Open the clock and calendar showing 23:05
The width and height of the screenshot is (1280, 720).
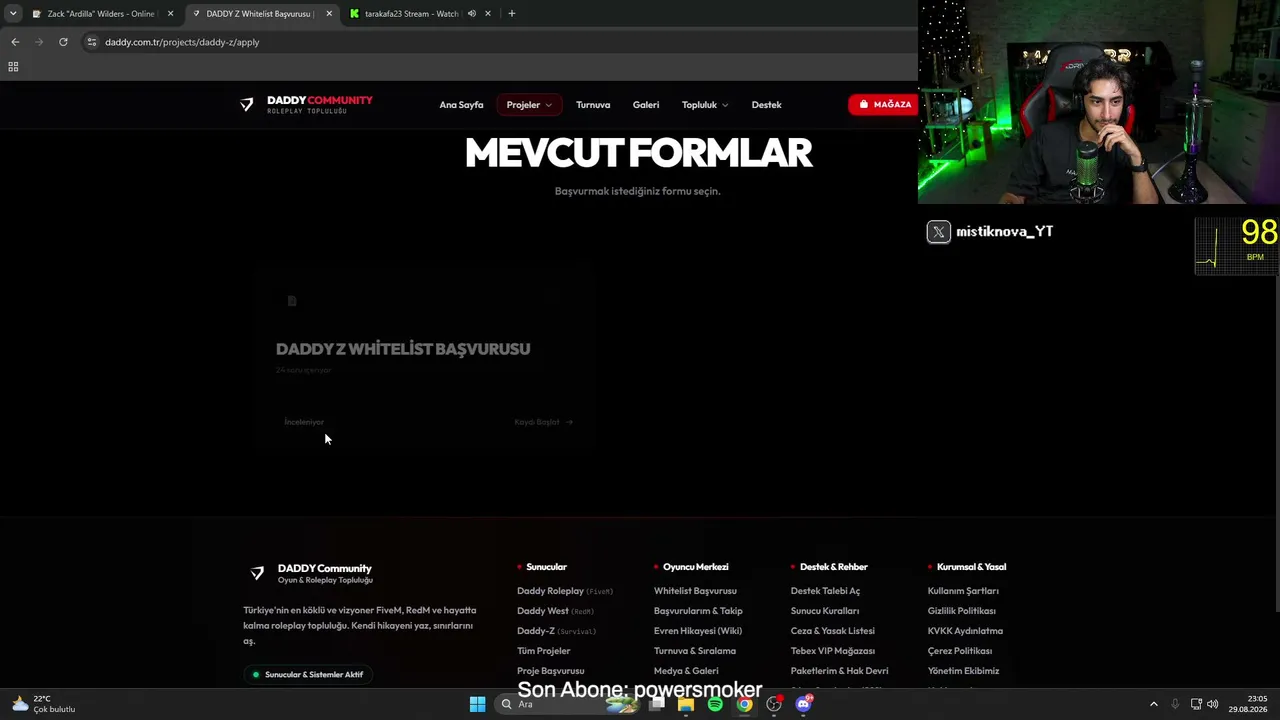(1249, 704)
